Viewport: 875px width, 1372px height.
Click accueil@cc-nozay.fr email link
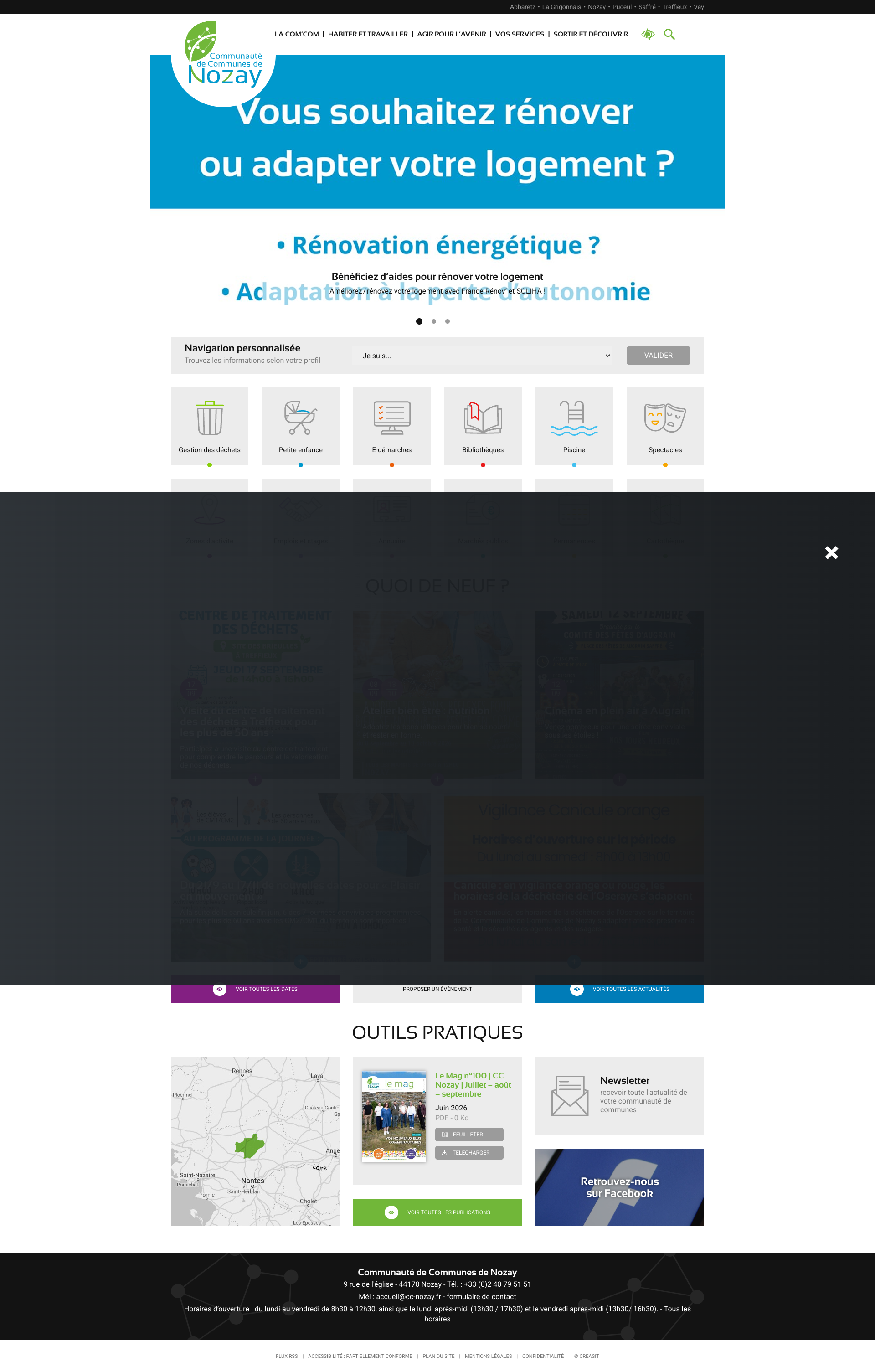408,1296
